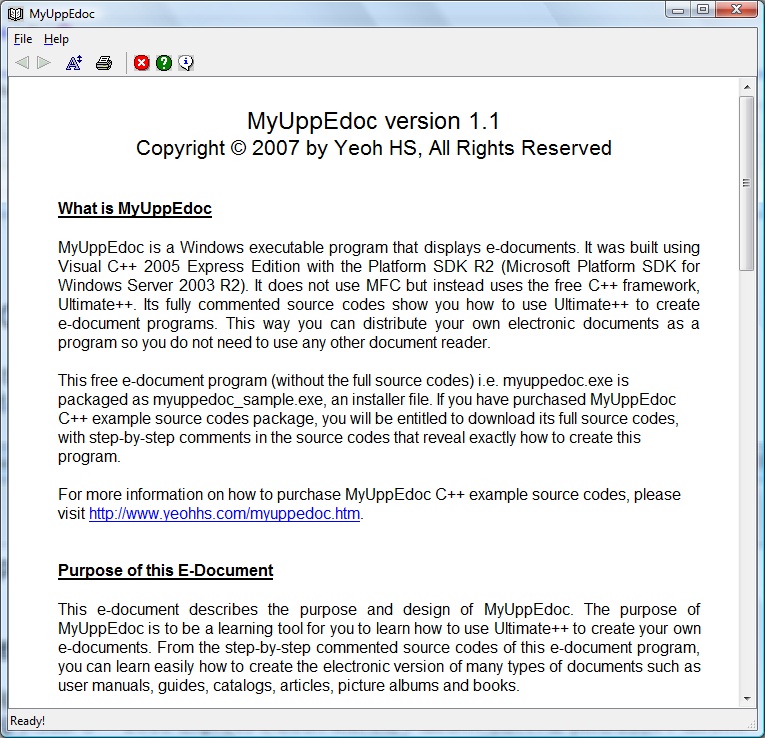
Task: Click the resize grip in status bar corner
Action: pos(752,725)
